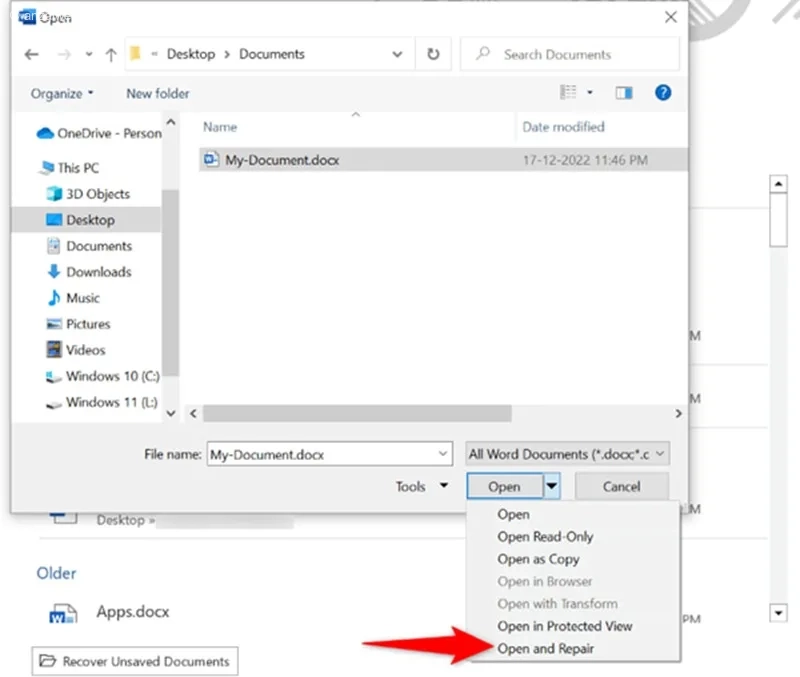This screenshot has height=677, width=800.
Task: Refresh the Documents folder view
Action: pyautogui.click(x=433, y=54)
